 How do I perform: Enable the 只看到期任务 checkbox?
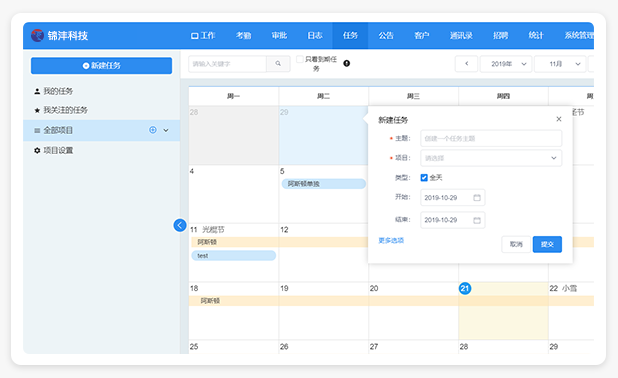pos(300,59)
